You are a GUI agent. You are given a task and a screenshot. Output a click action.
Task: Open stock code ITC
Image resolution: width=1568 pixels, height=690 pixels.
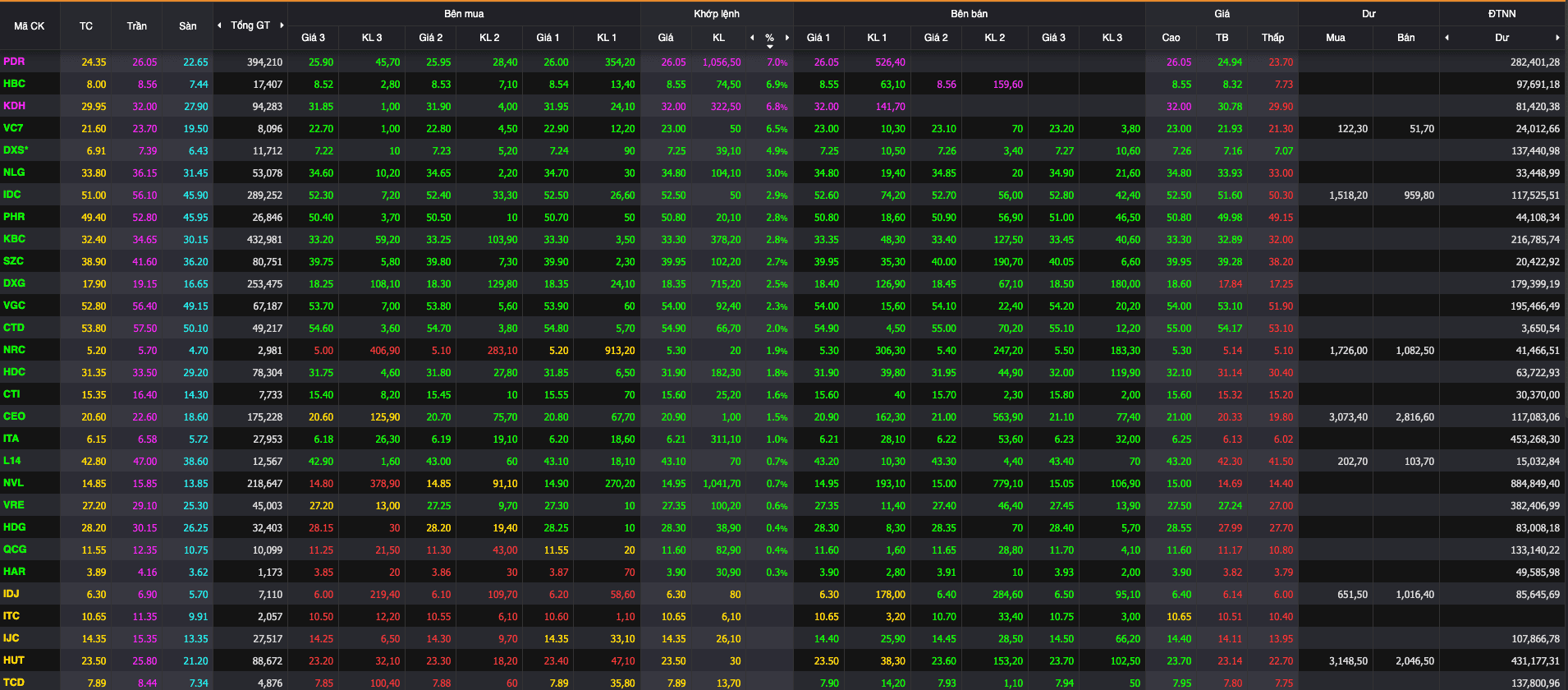(11, 616)
